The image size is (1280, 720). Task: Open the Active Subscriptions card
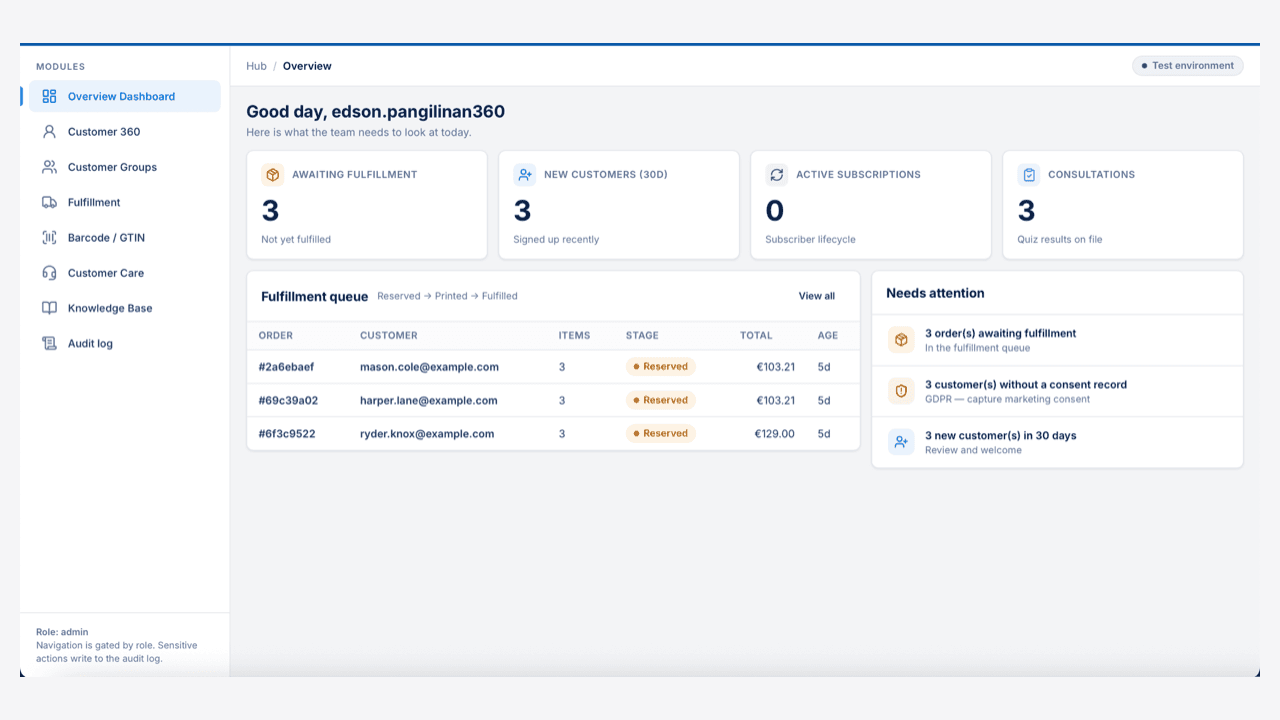[x=871, y=205]
